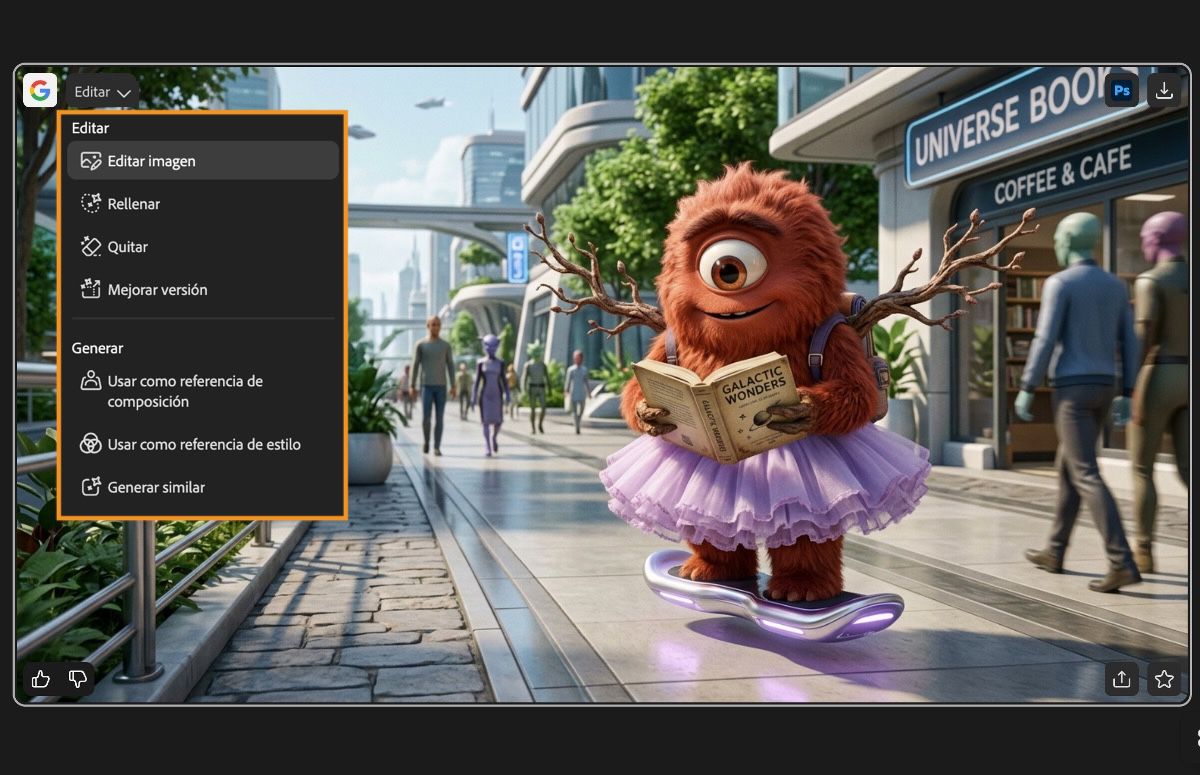Click the Mejorar versión upscale icon

pos(91,290)
